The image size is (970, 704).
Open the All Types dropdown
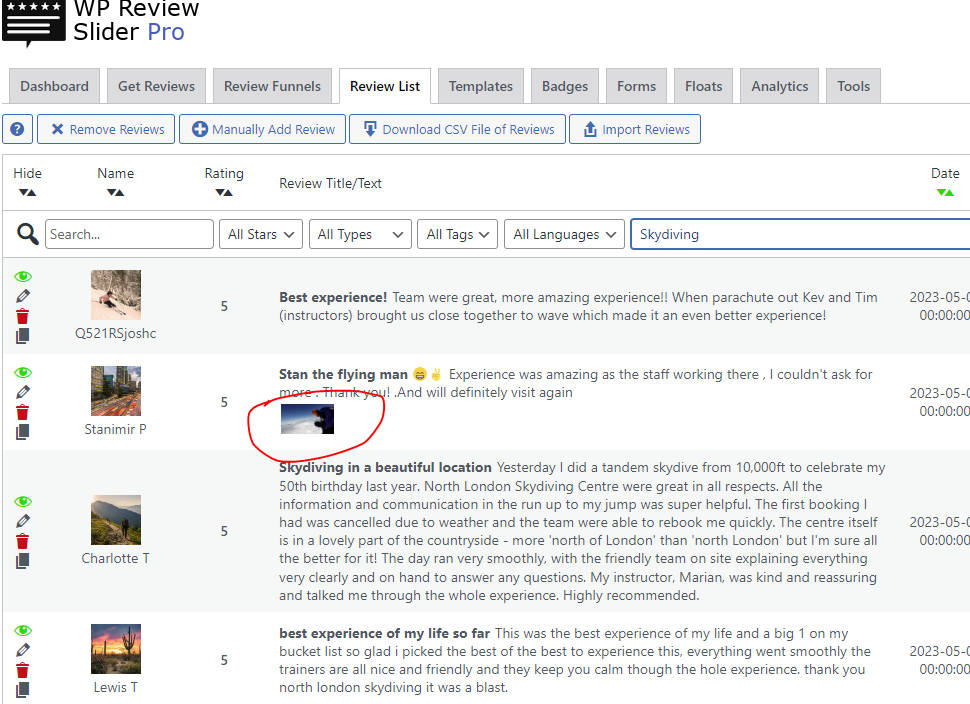[x=360, y=234]
